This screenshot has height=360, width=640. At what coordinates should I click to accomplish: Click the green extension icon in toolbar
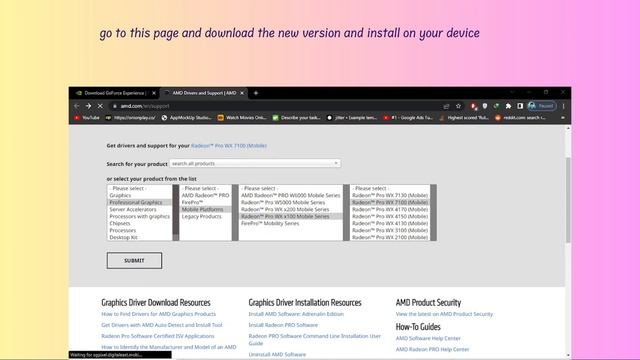pos(496,106)
